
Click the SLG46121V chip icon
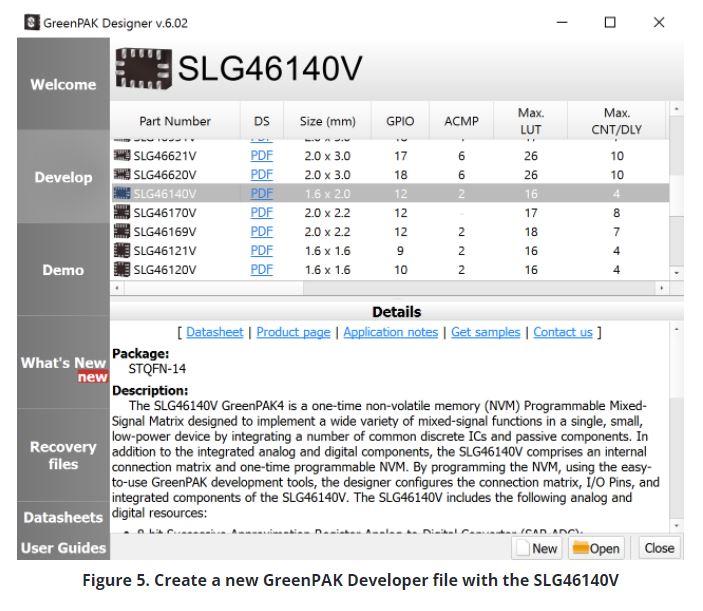tap(122, 250)
